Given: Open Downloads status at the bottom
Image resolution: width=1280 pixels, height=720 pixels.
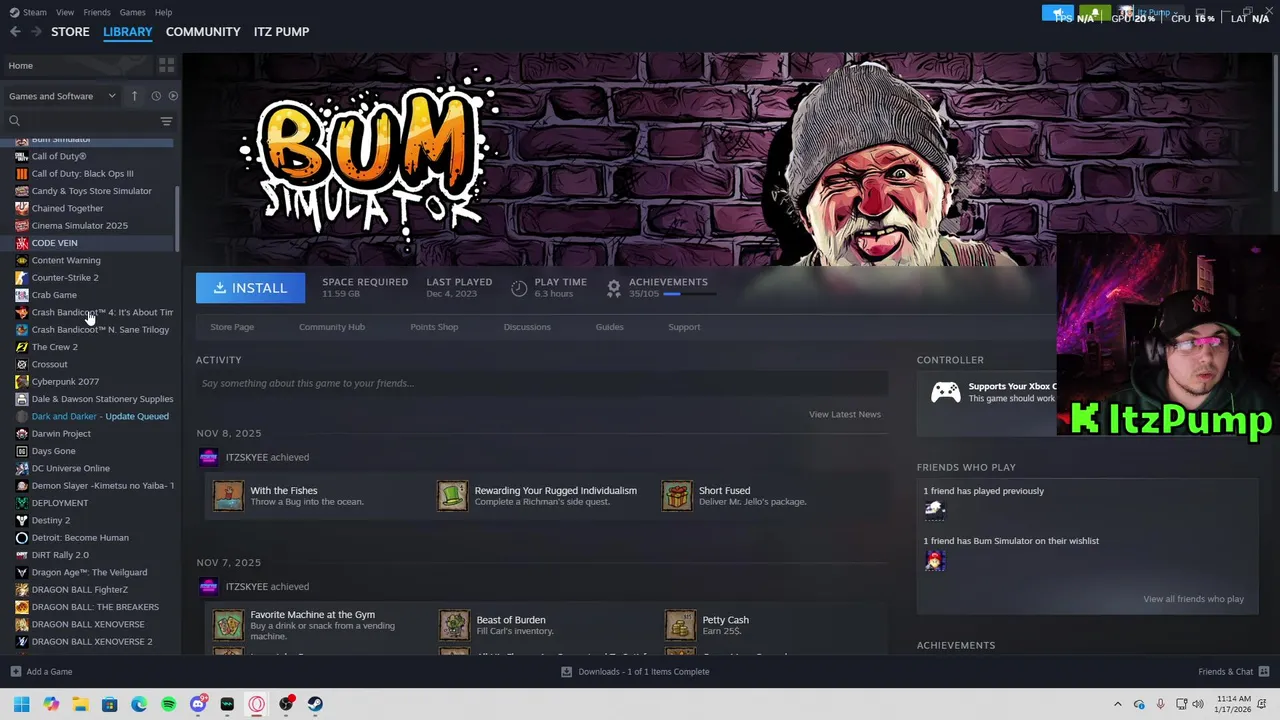Looking at the screenshot, I should (x=635, y=672).
